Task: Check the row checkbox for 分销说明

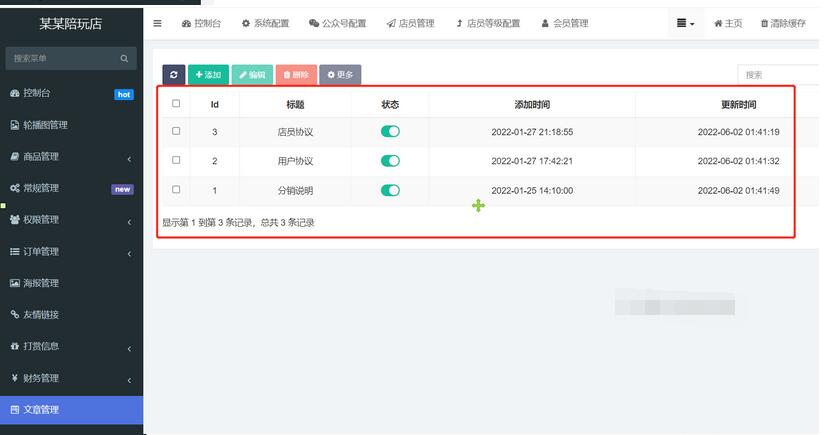Action: pyautogui.click(x=176, y=189)
